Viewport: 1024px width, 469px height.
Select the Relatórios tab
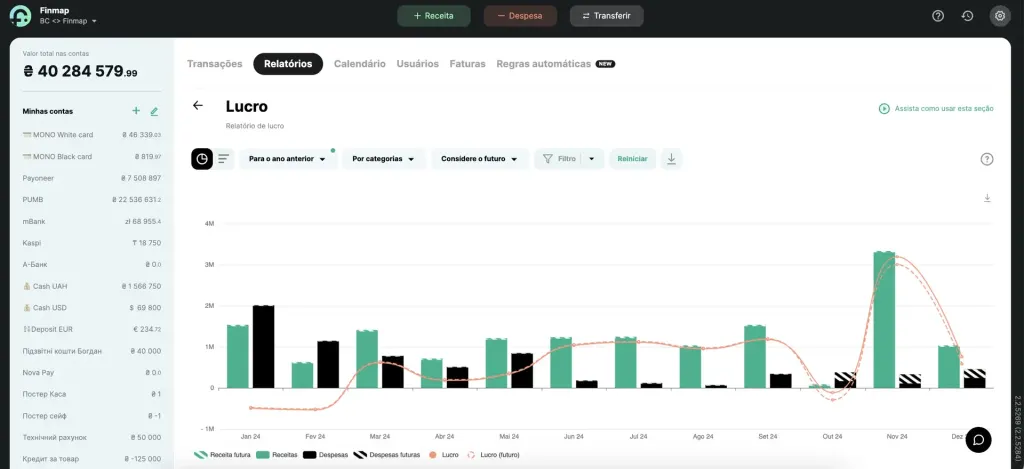click(288, 64)
